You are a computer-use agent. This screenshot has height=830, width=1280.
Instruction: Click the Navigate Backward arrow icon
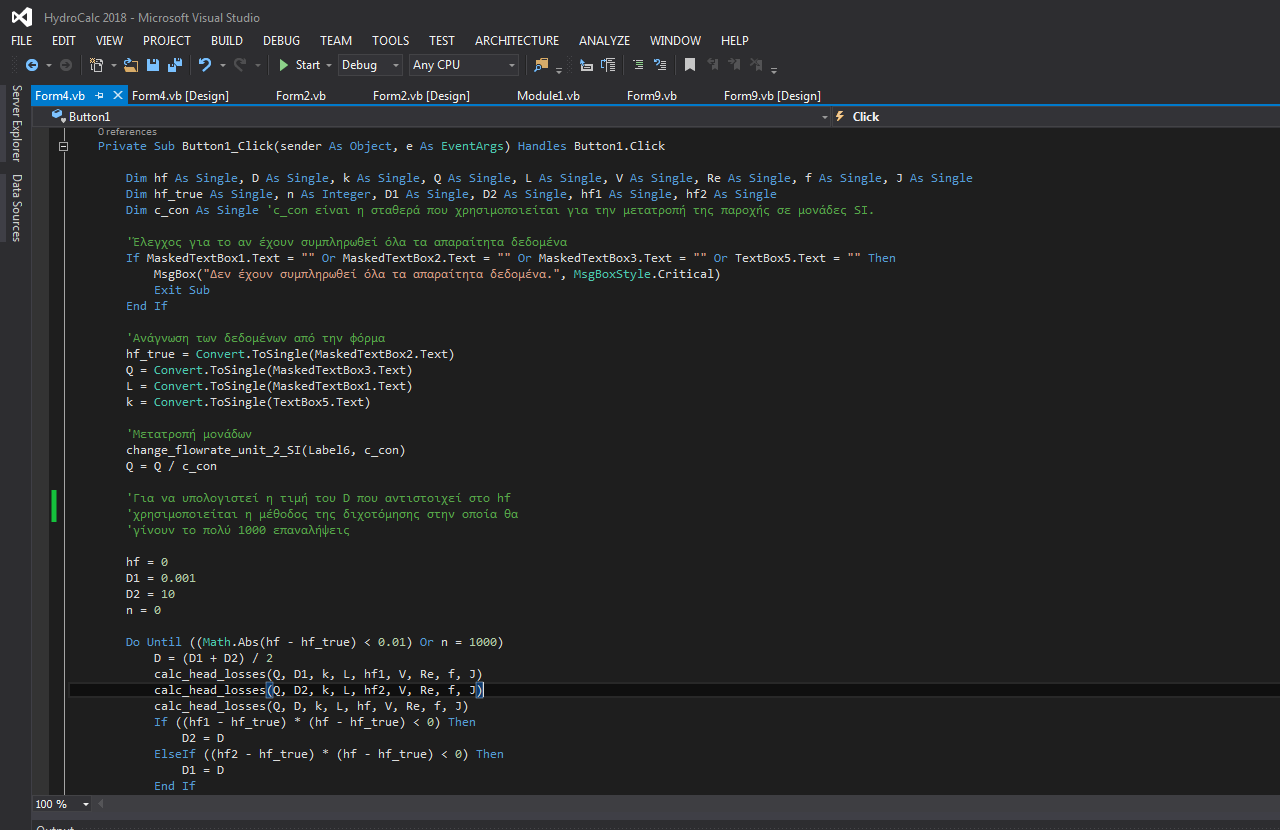(31, 65)
